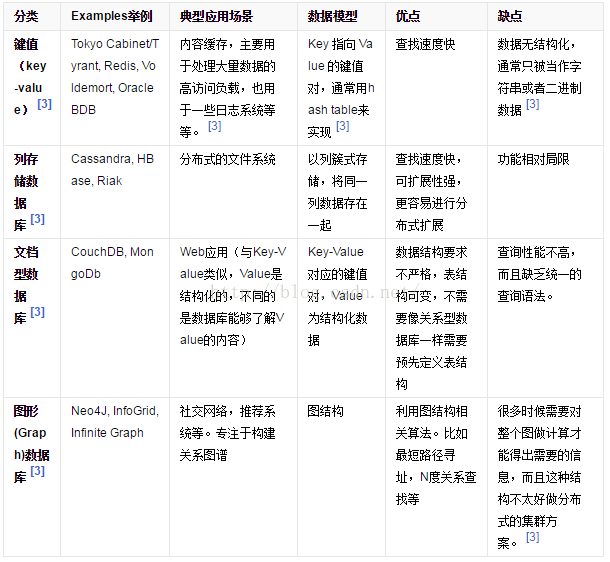610x562 pixels.
Task: Select the 很多时候需要对整个图做计算 cell
Action: pos(545,477)
